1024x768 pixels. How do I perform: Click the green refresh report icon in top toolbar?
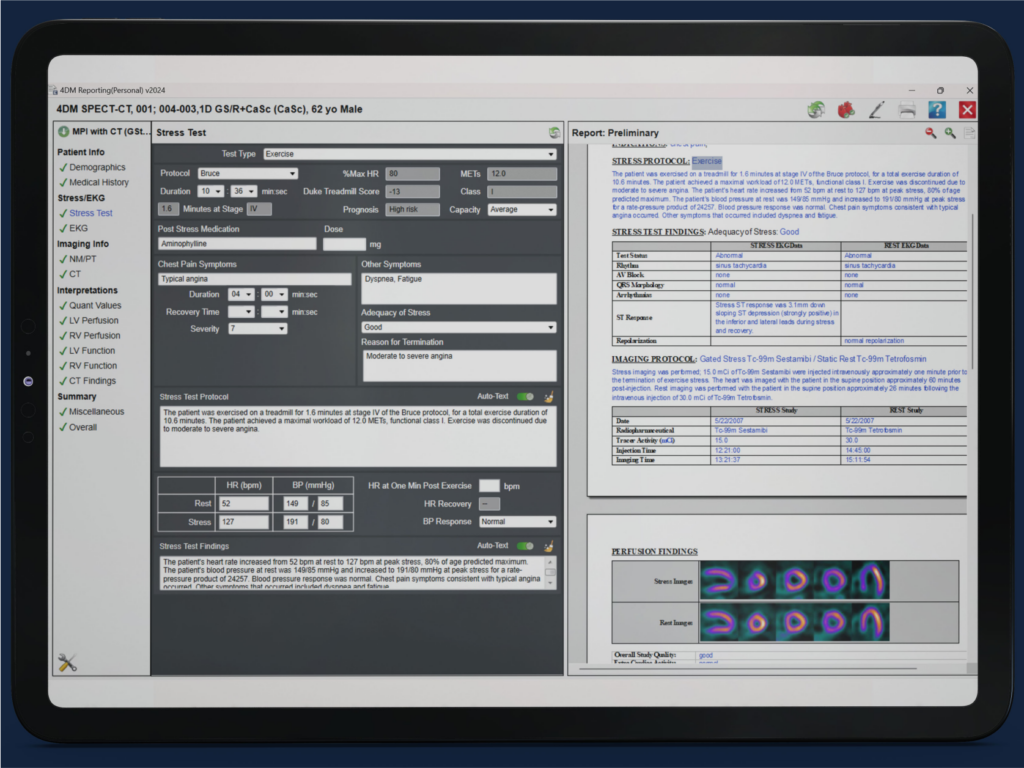tap(816, 110)
